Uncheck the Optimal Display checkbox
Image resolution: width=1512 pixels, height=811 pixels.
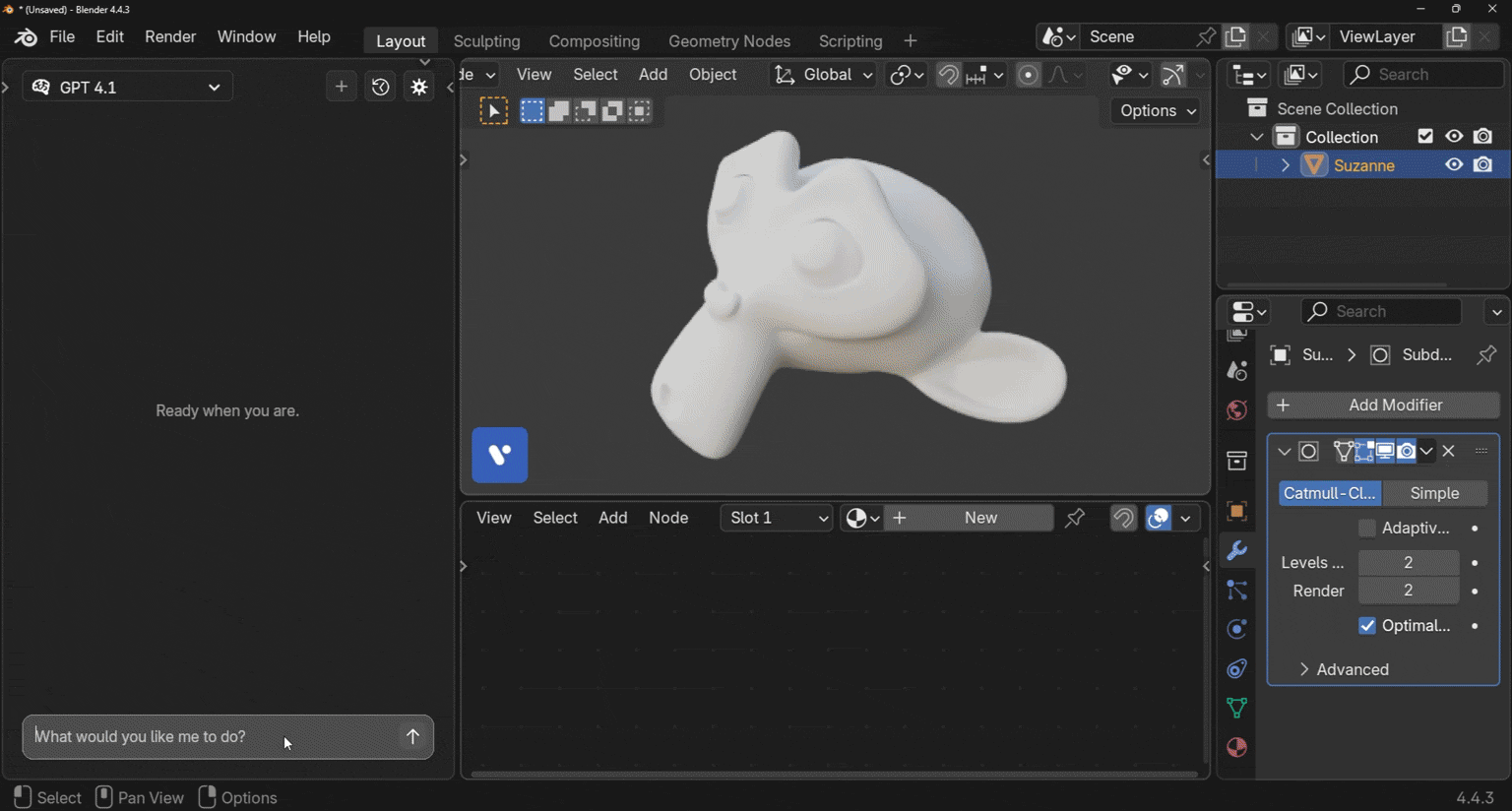coord(1367,626)
